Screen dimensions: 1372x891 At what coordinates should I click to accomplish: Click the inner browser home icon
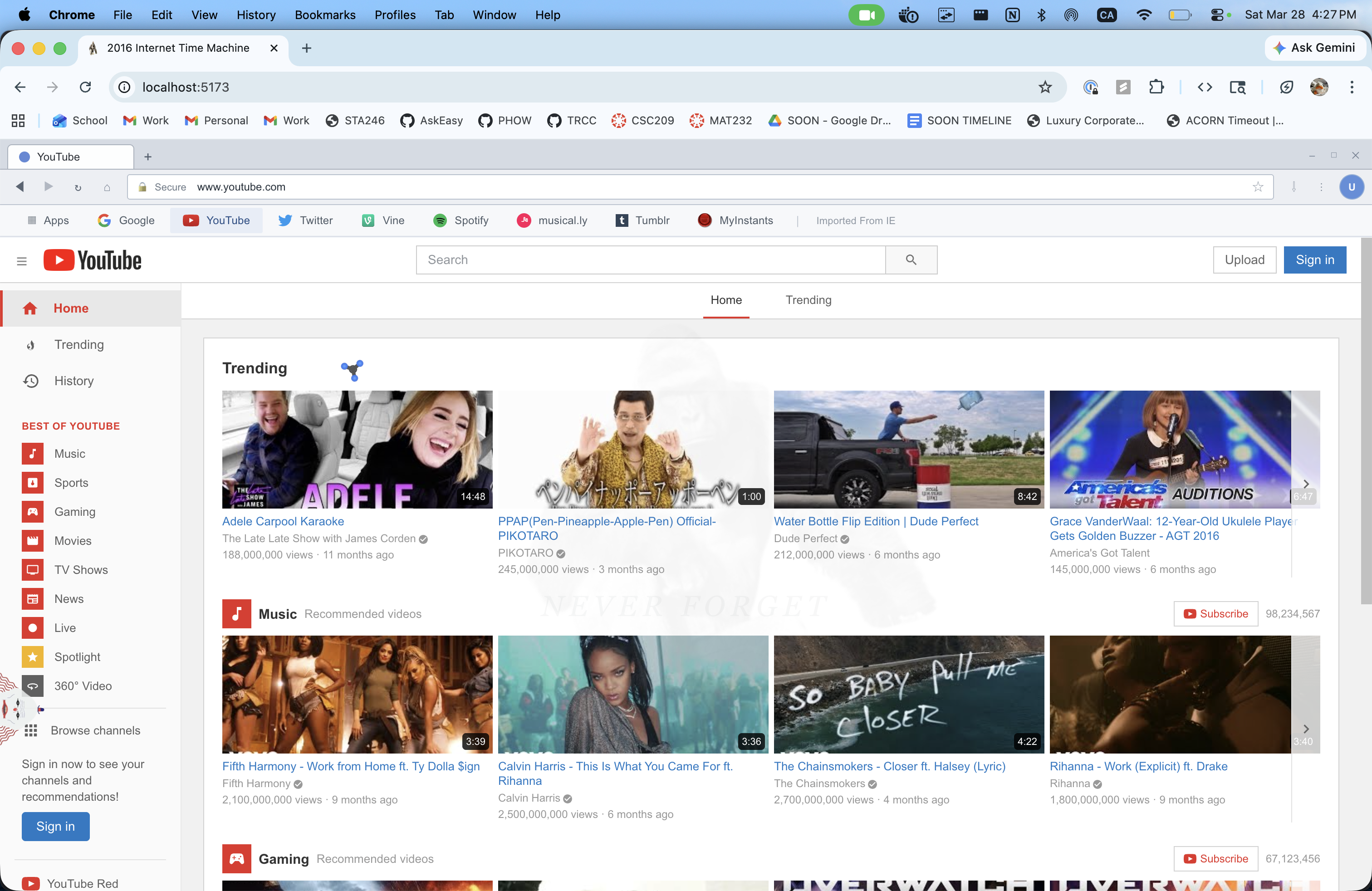pos(107,187)
